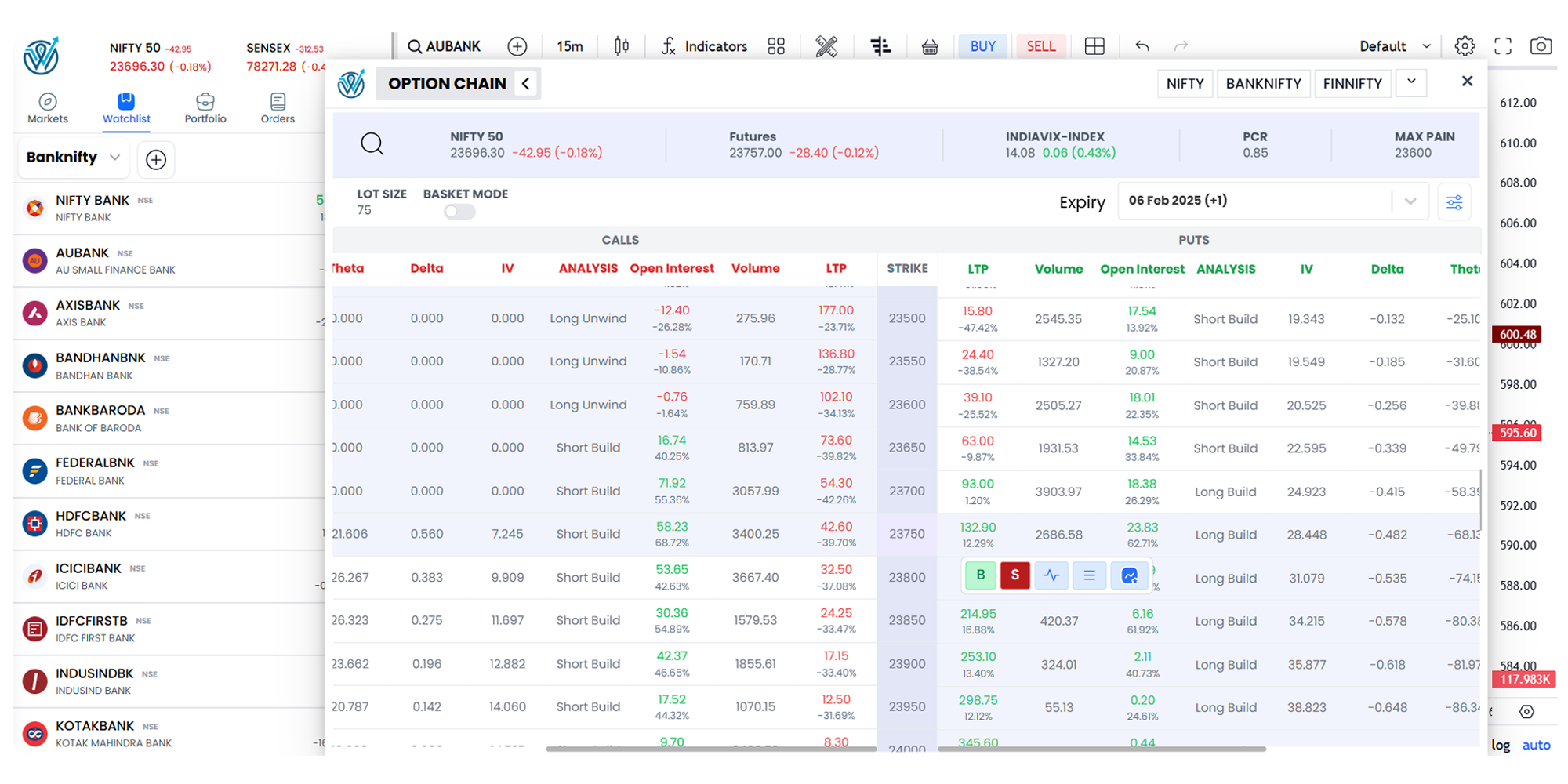Click the chart target icon near log
Viewport: 1568px width, 784px height.
tap(1526, 712)
